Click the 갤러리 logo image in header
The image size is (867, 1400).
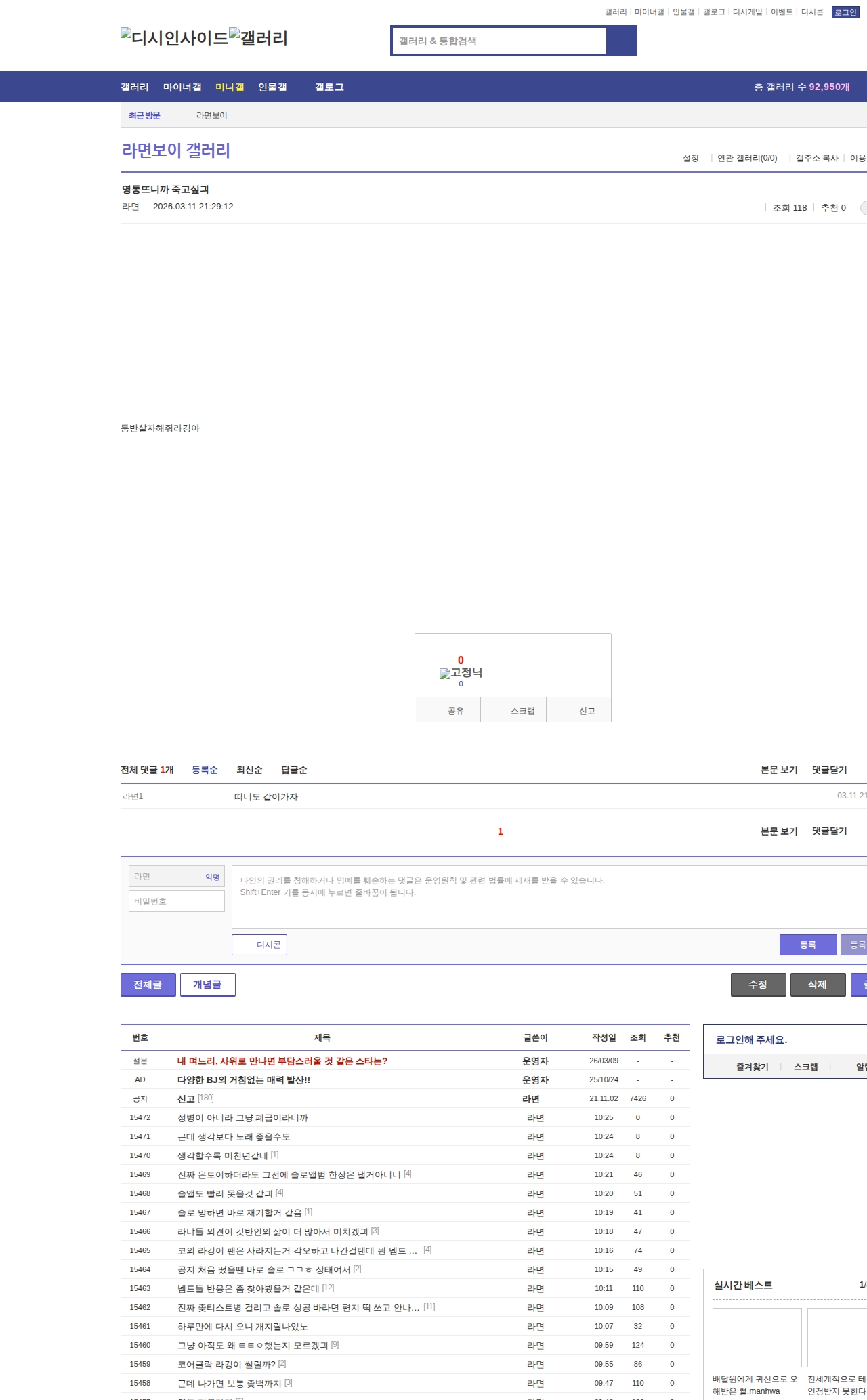(x=258, y=38)
